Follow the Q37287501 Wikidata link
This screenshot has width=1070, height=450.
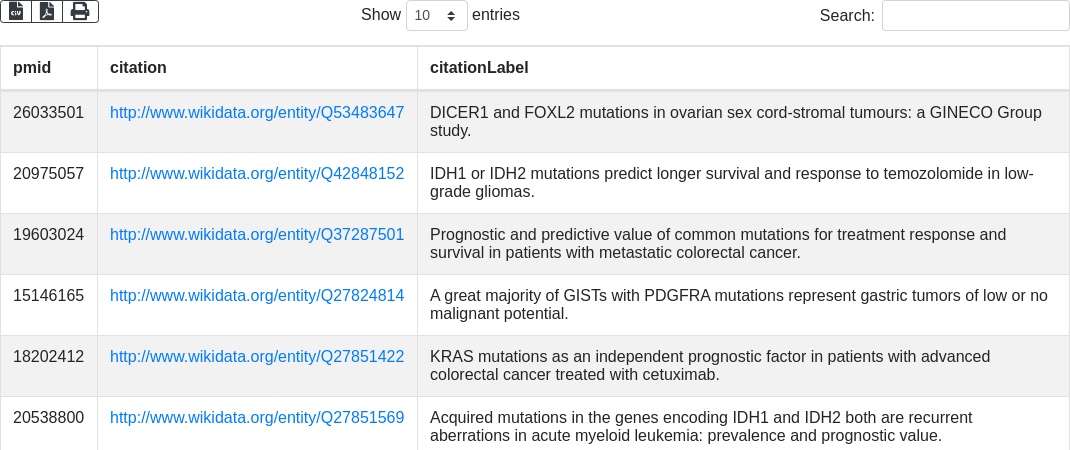point(257,235)
